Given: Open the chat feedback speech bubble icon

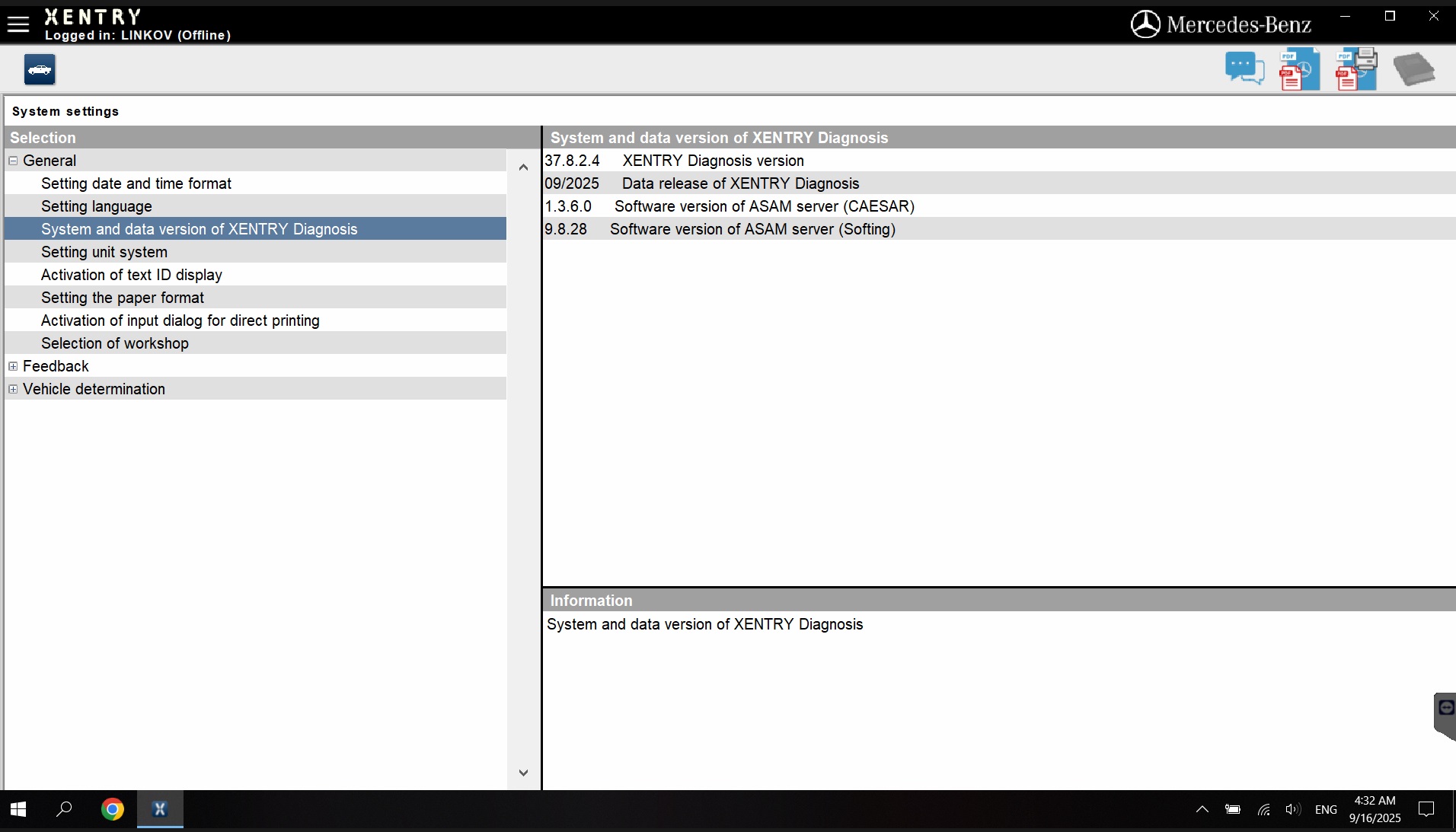Looking at the screenshot, I should (1244, 69).
